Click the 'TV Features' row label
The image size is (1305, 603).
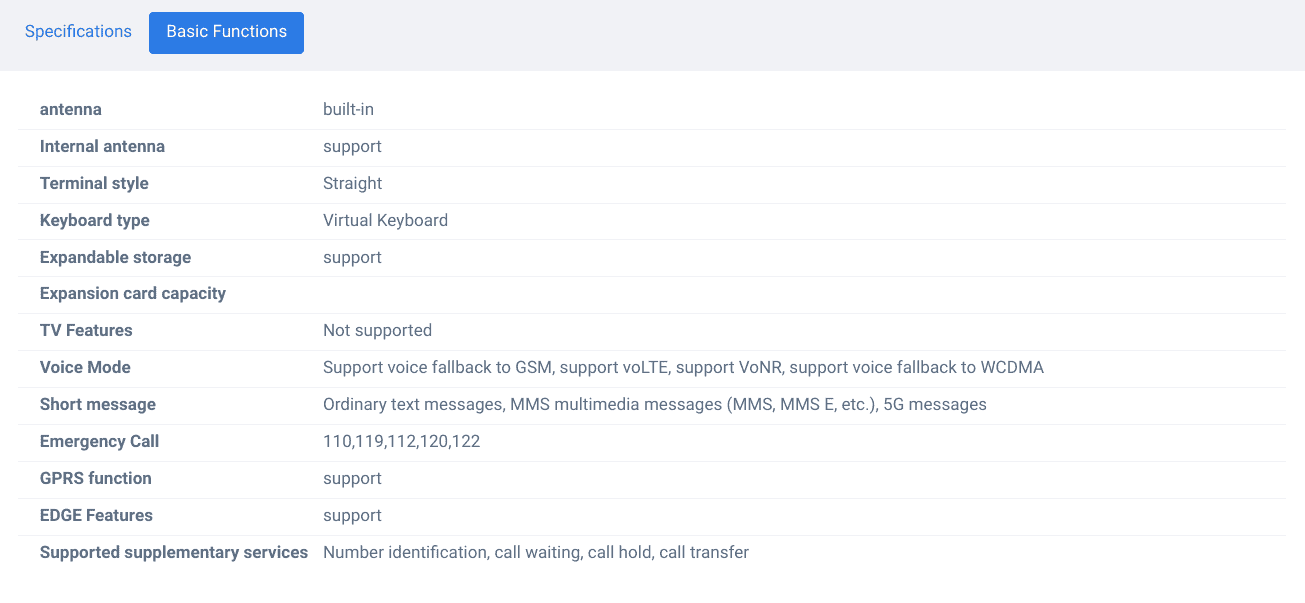(86, 330)
